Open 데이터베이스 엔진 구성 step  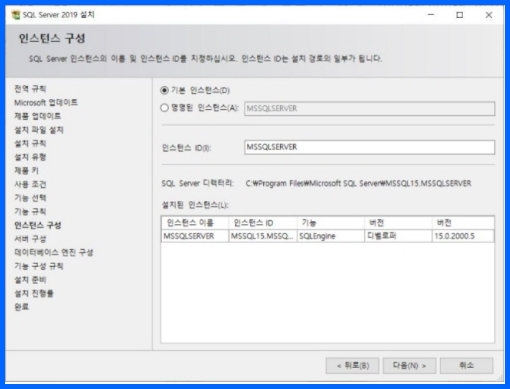pyautogui.click(x=54, y=252)
